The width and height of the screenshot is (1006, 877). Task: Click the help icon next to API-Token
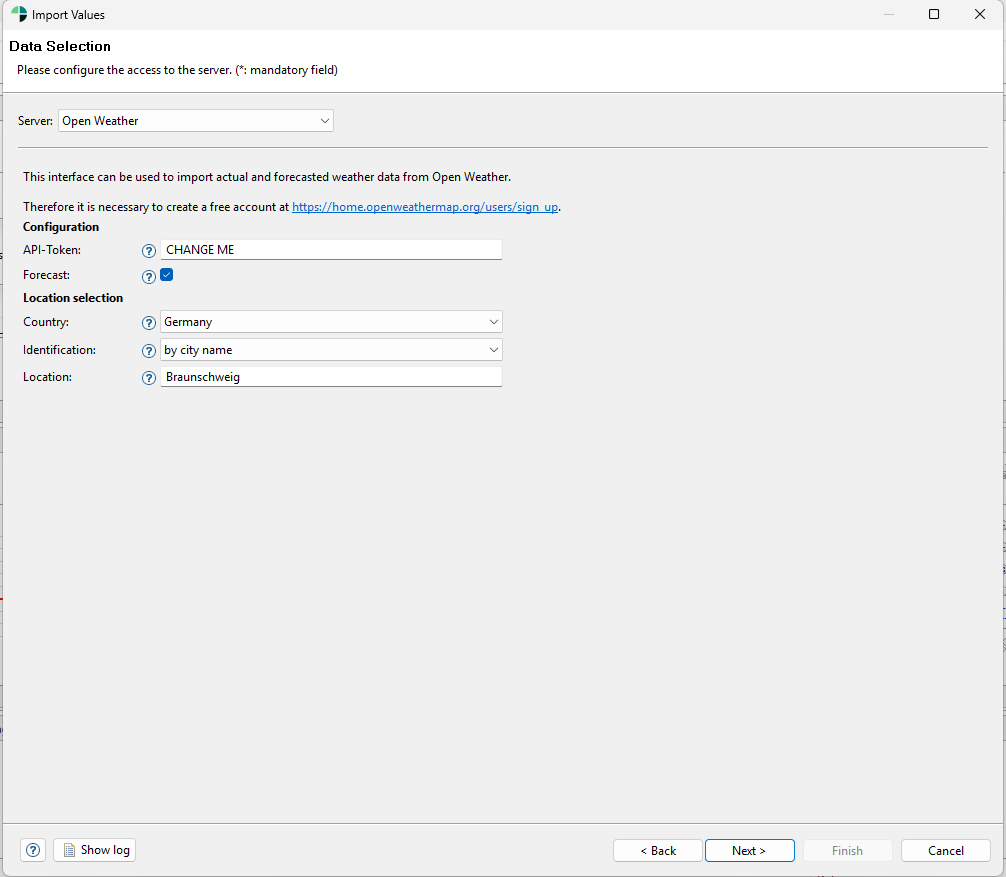[149, 251]
